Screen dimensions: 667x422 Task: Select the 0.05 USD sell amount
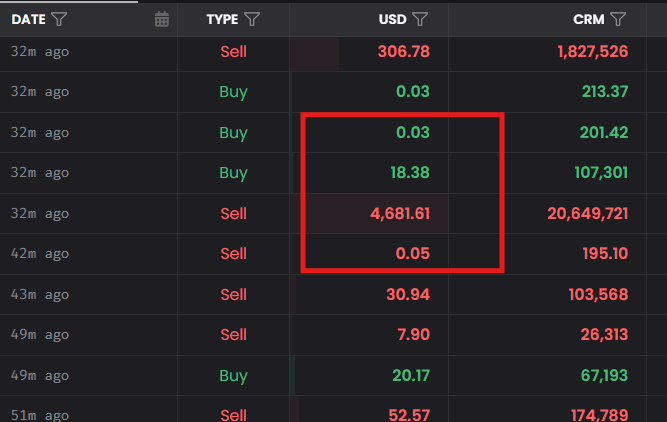(413, 254)
